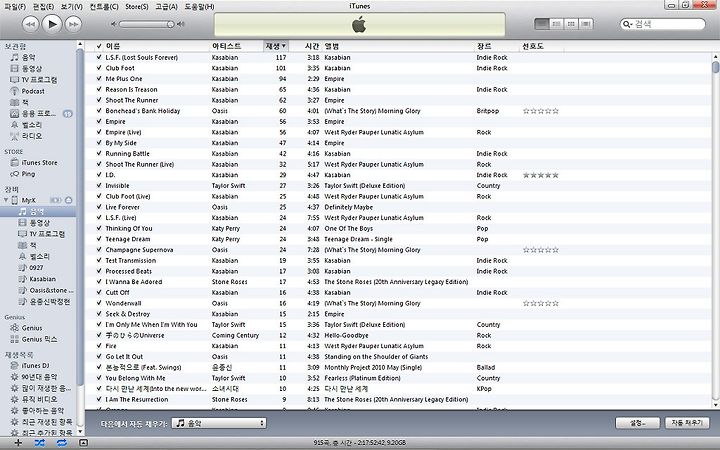
Task: Open the Kasabian playlist on the device
Action: tap(42, 279)
